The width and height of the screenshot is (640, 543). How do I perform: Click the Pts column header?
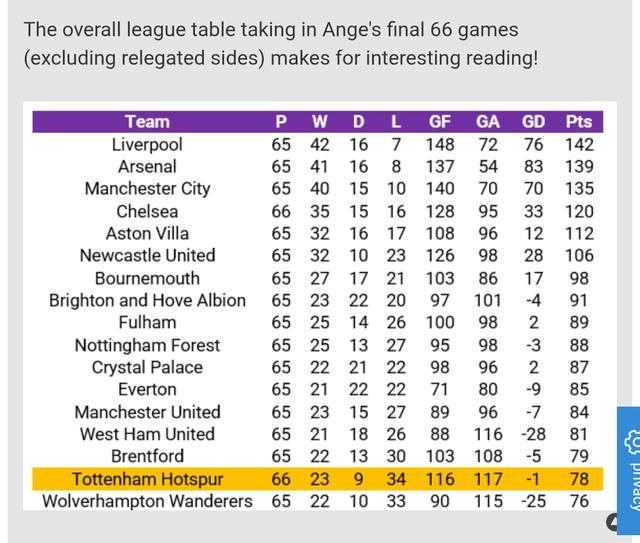click(x=578, y=122)
